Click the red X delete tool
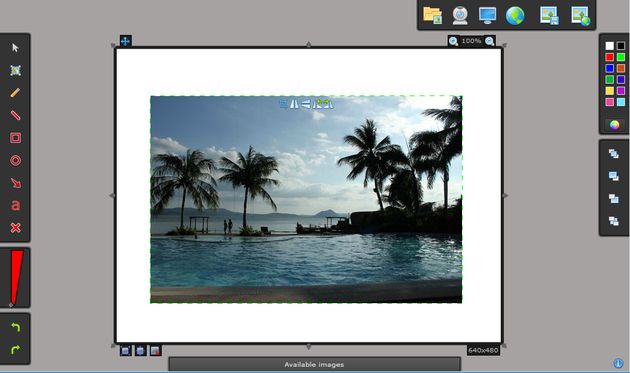Viewport: 630px width, 373px height. pos(15,228)
